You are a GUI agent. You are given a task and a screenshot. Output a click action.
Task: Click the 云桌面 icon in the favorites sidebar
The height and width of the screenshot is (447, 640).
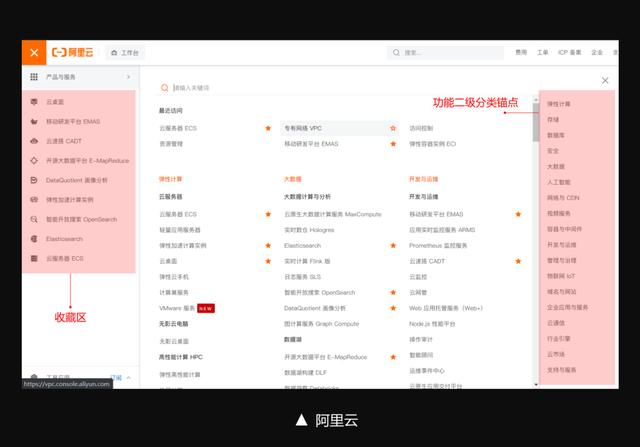pos(34,102)
